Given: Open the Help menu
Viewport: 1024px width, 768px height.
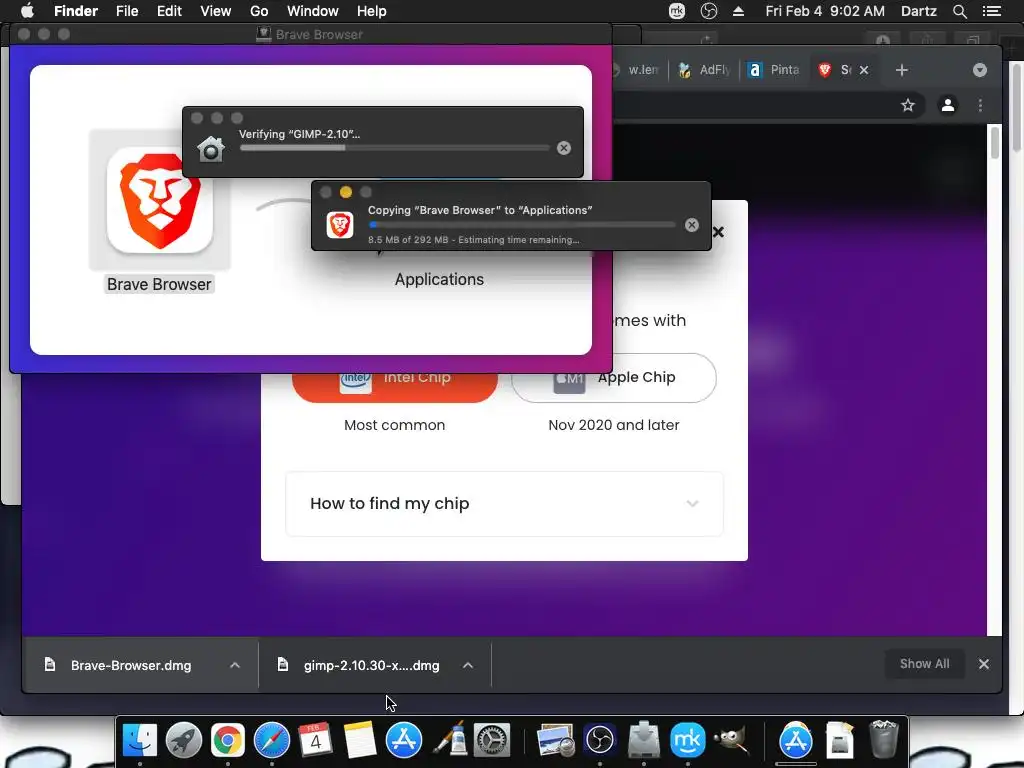Looking at the screenshot, I should (x=372, y=11).
